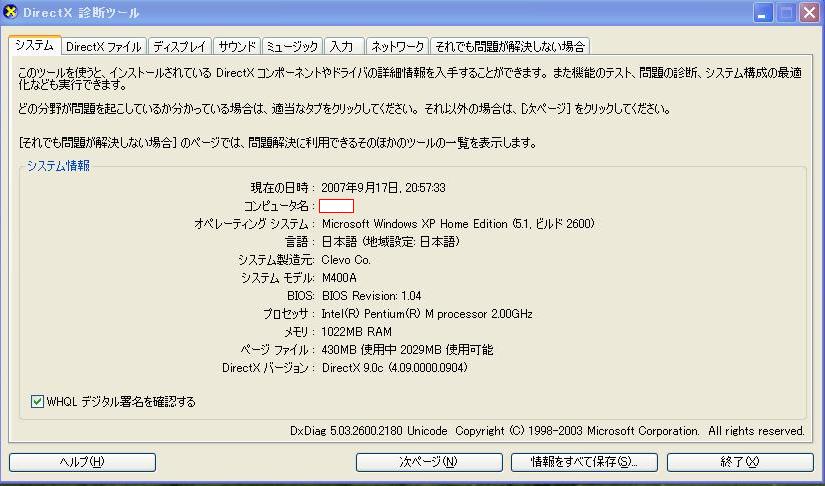Click the システム情報 group label

coord(58,166)
